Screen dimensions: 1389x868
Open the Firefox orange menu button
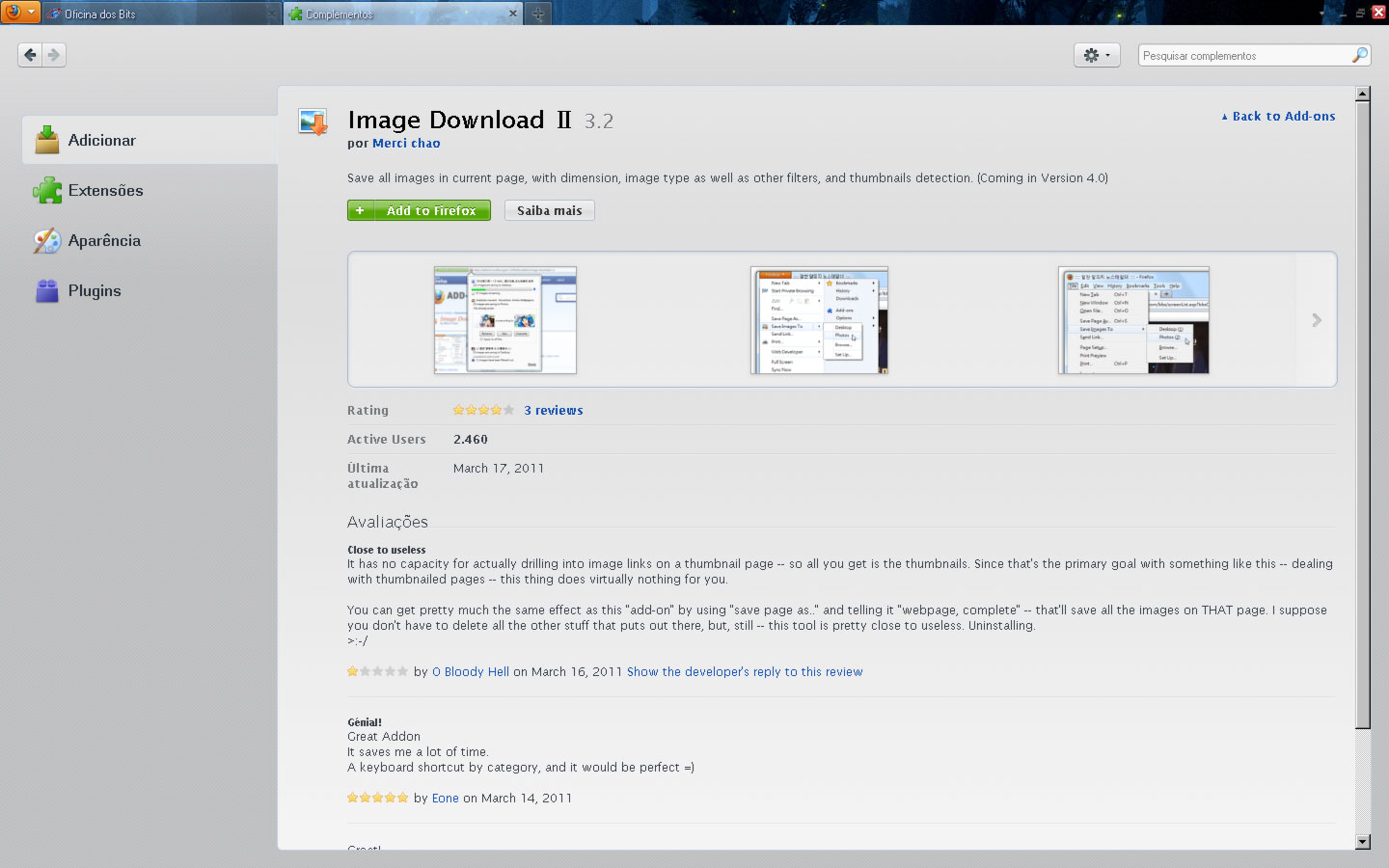click(x=19, y=13)
